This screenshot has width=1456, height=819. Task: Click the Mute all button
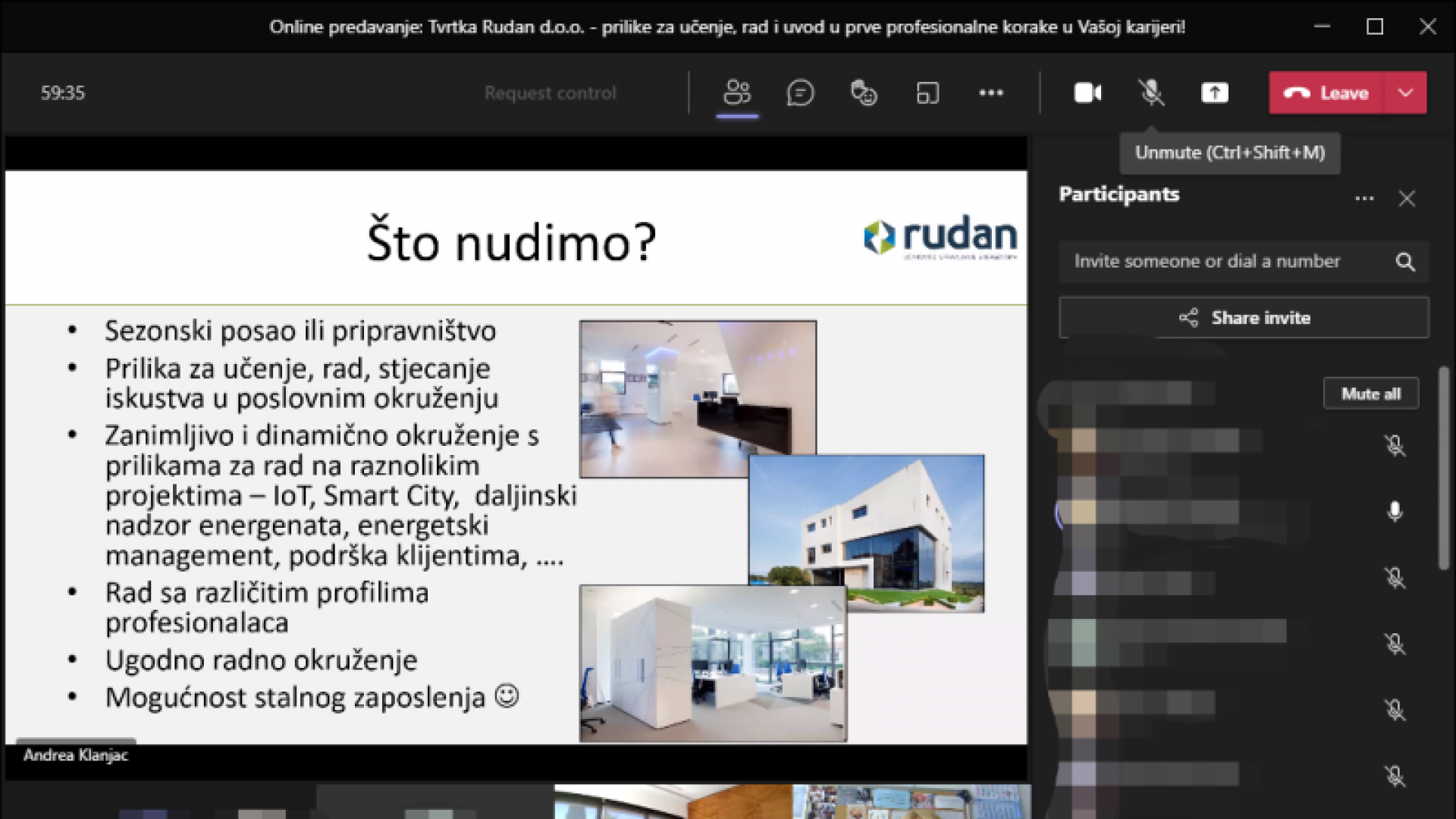point(1370,394)
